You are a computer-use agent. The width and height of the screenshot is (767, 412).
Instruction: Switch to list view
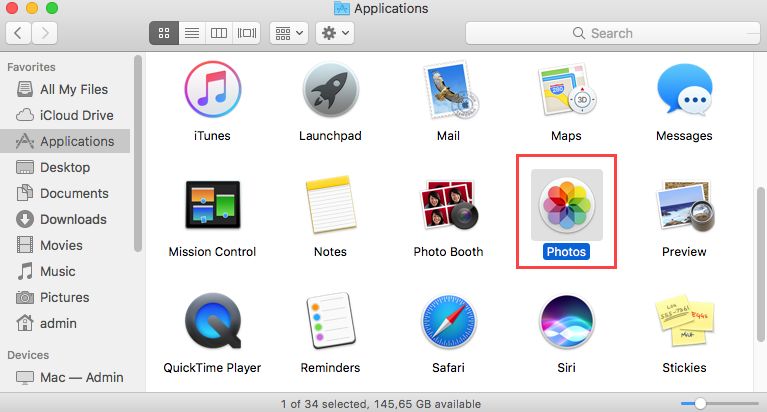tap(192, 33)
